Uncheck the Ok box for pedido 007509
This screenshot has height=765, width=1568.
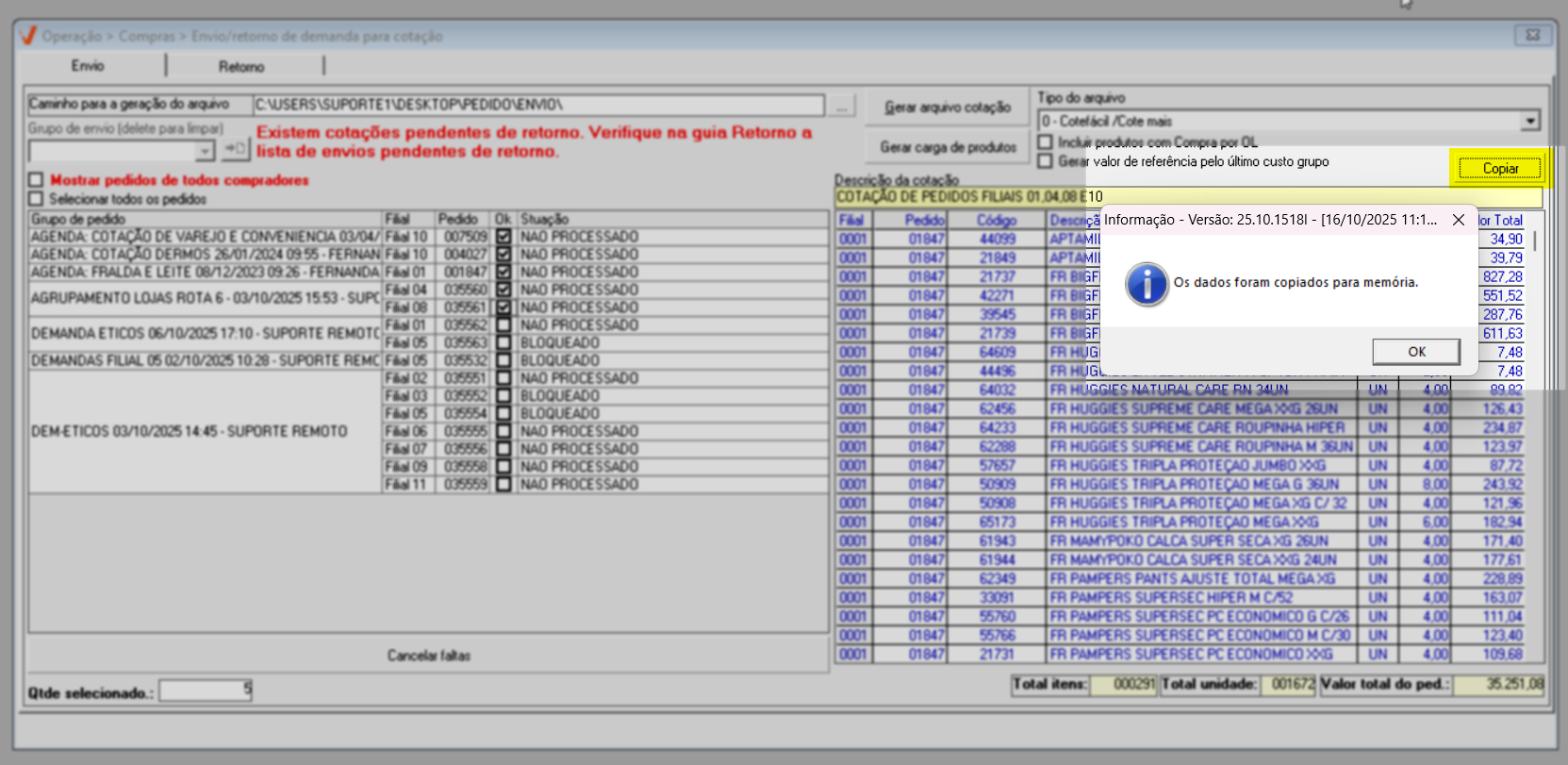pos(503,237)
